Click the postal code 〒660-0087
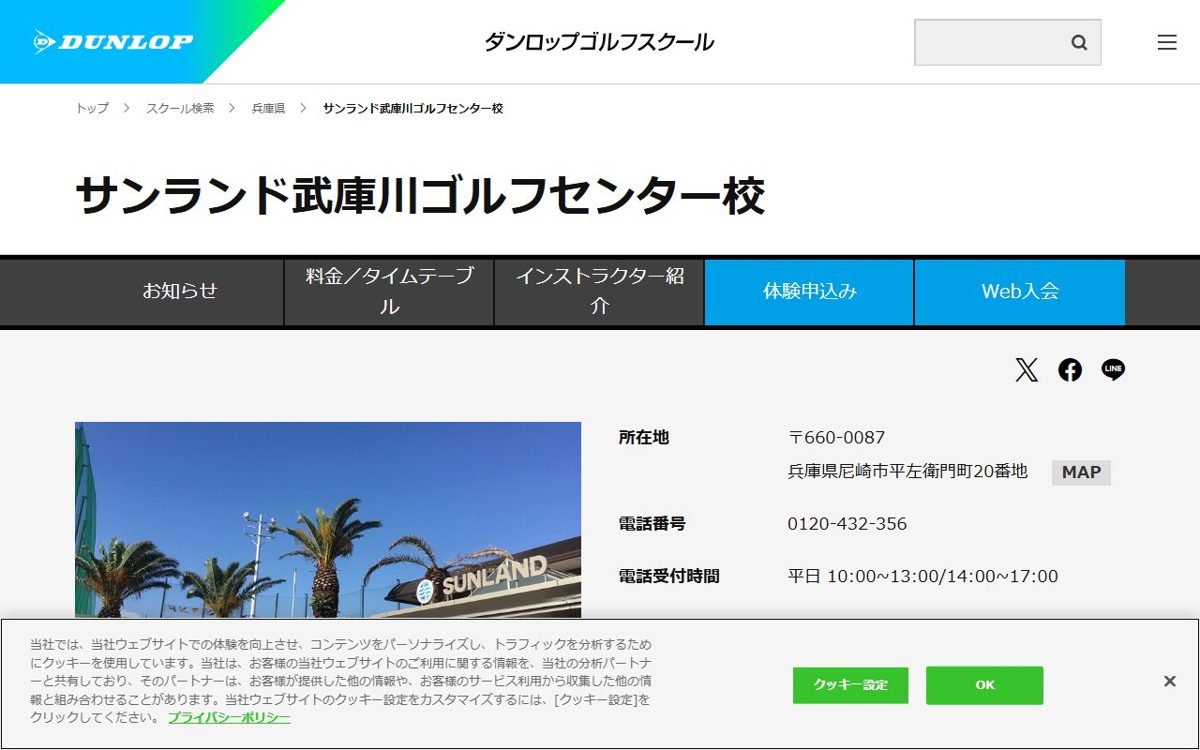1200x750 pixels. (x=836, y=438)
